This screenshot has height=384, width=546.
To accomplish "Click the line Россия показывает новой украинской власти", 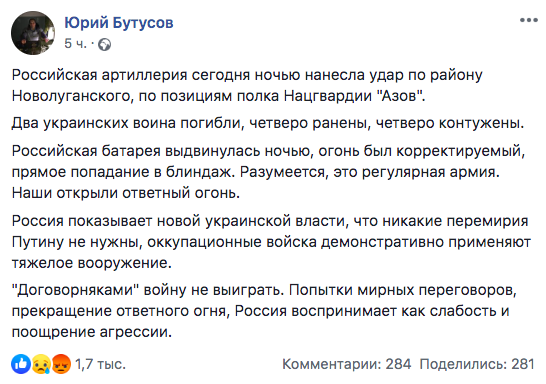I will 270,221.
